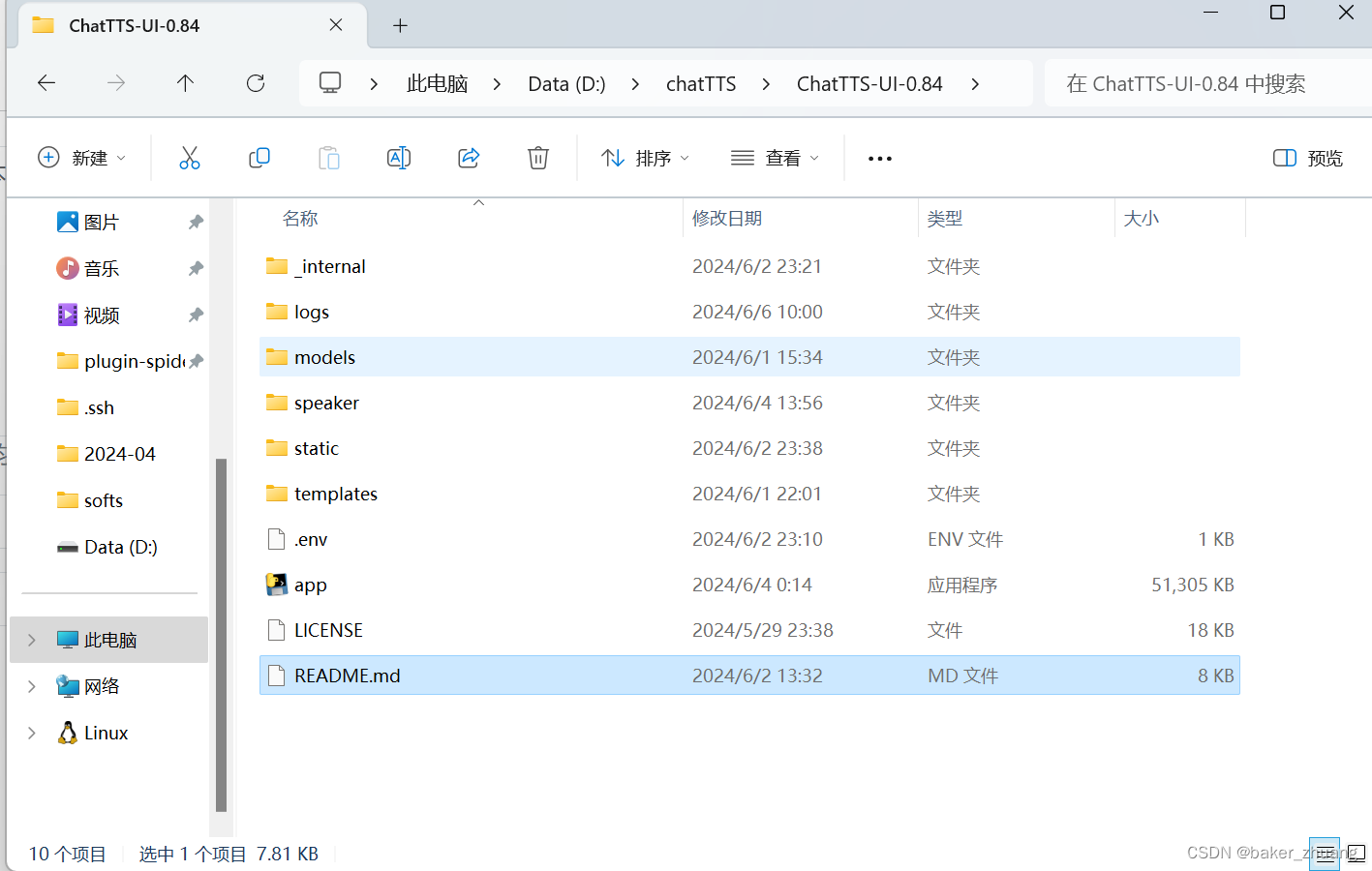
Task: Click the monitor icon in address bar
Action: tap(330, 83)
